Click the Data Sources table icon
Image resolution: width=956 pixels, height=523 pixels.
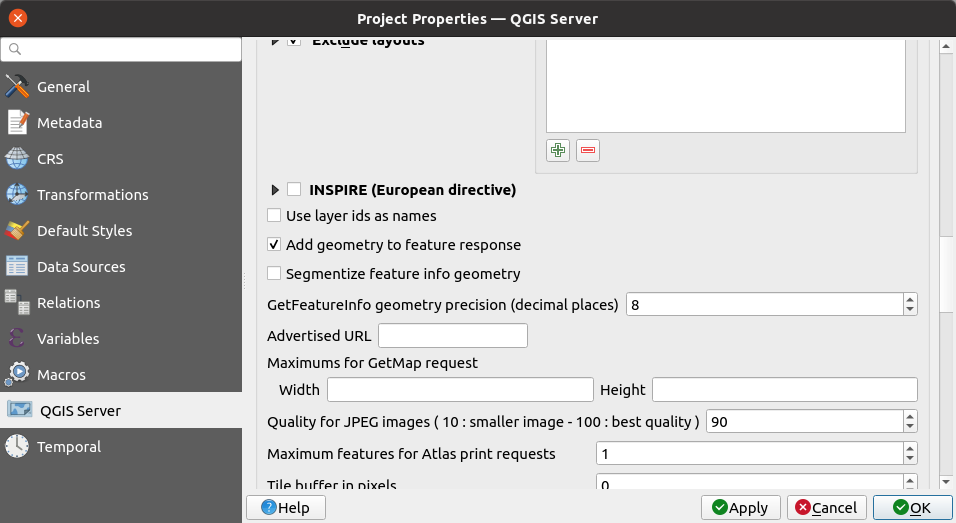pyautogui.click(x=17, y=266)
